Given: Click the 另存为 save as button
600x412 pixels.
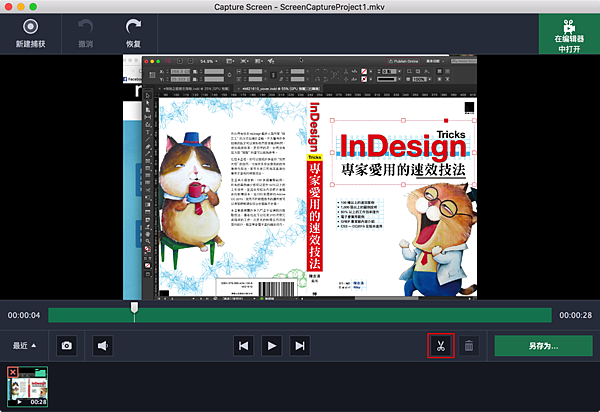Looking at the screenshot, I should (542, 345).
